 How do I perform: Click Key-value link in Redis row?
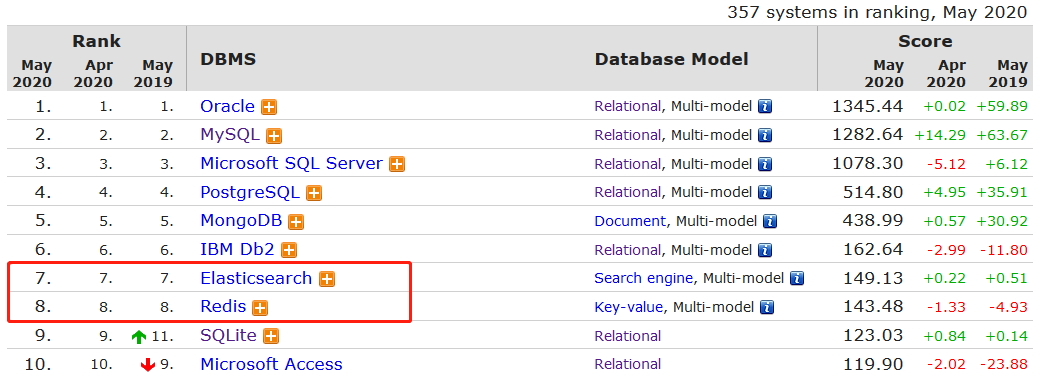[x=629, y=307]
